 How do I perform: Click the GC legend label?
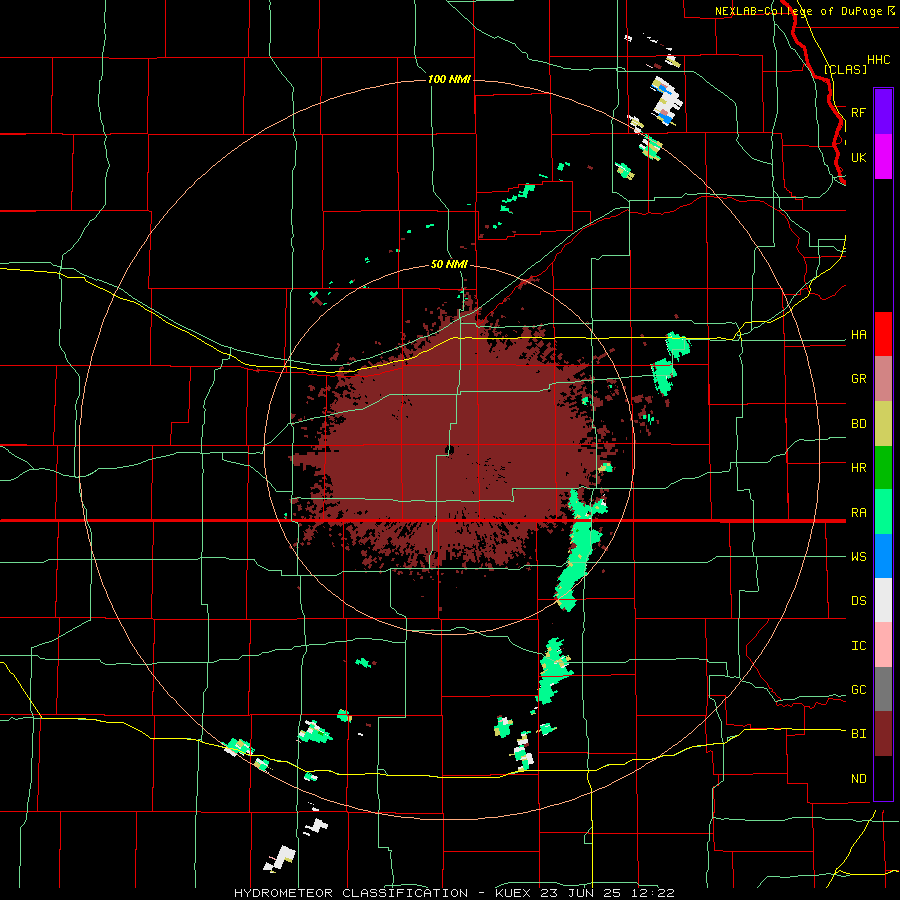click(858, 690)
